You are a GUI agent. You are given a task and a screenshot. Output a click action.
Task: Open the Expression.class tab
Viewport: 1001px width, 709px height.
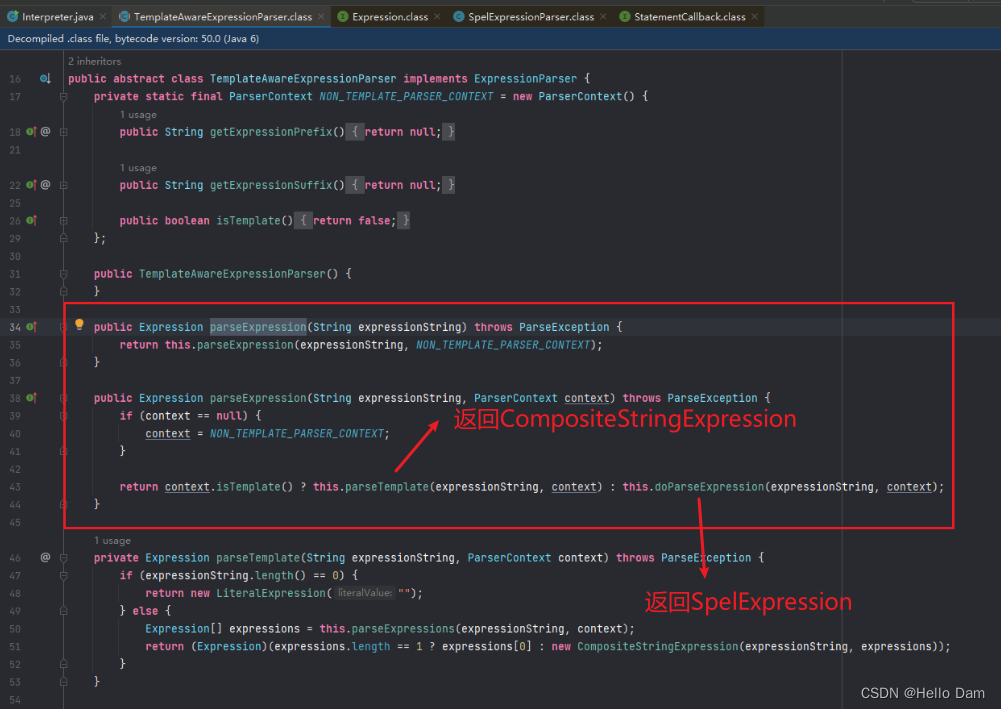pos(389,17)
